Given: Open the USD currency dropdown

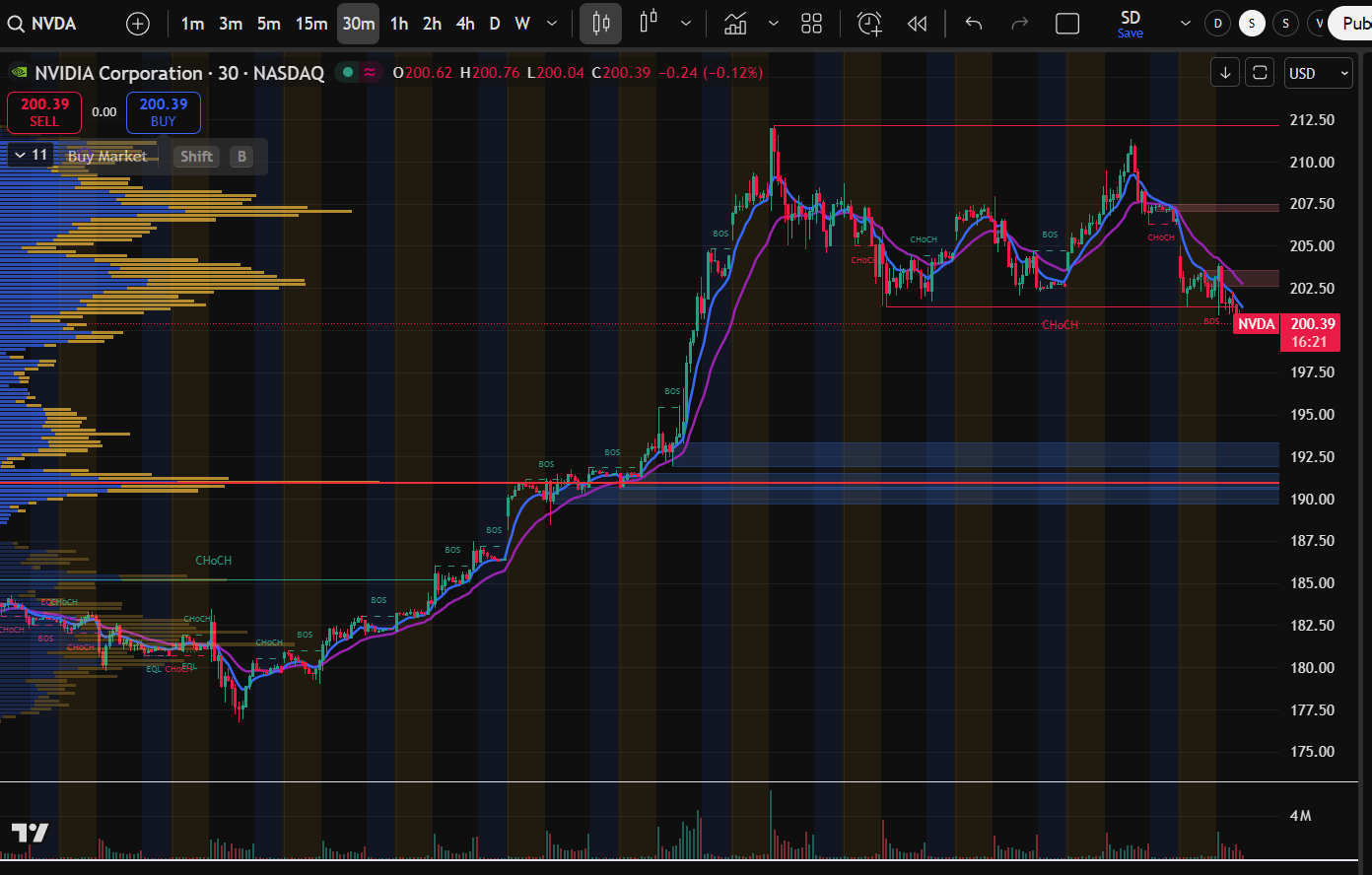Looking at the screenshot, I should (1319, 73).
